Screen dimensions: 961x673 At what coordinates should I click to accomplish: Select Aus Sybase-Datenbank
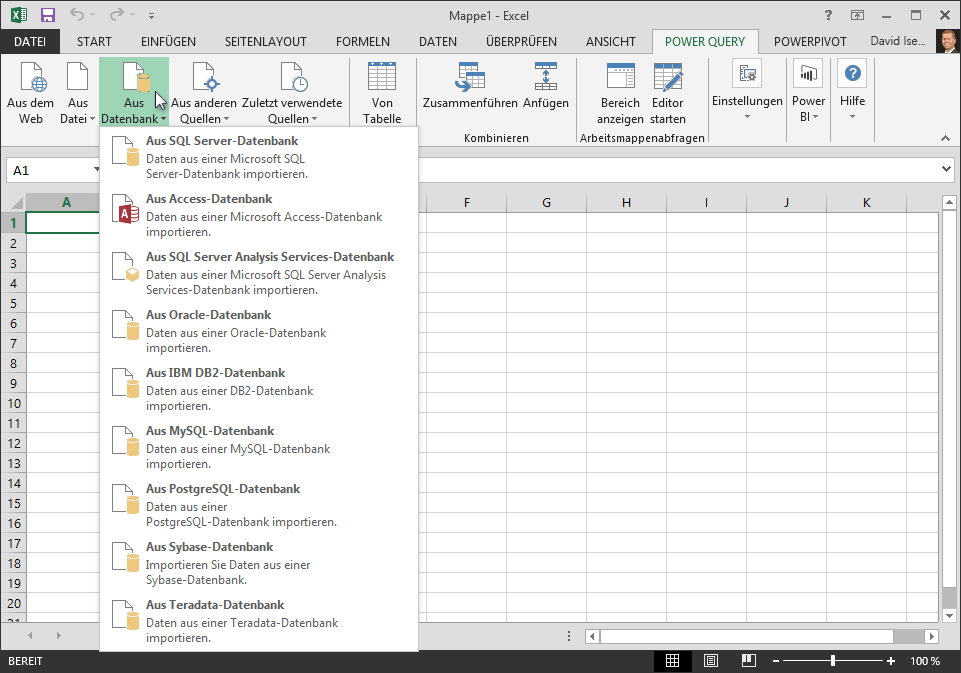tap(259, 563)
